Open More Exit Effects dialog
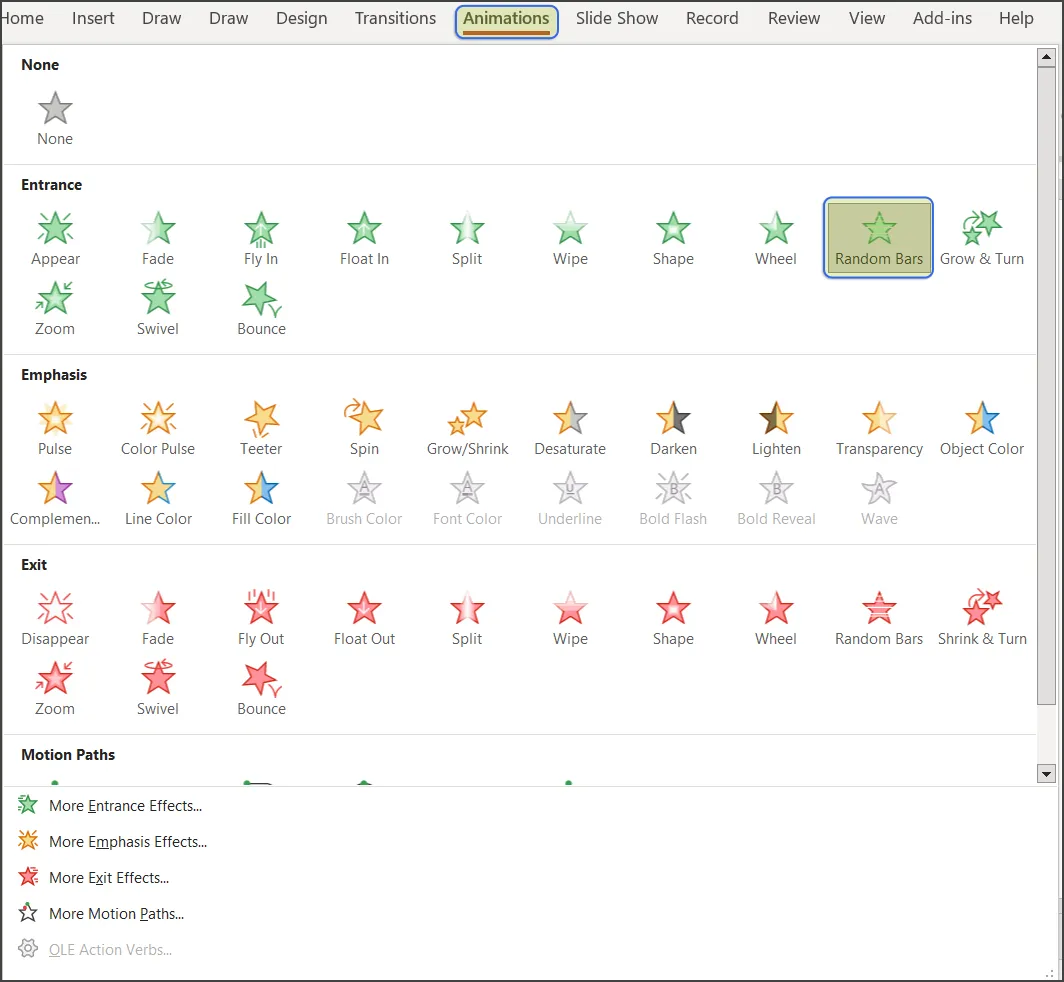1064x982 pixels. (x=94, y=877)
